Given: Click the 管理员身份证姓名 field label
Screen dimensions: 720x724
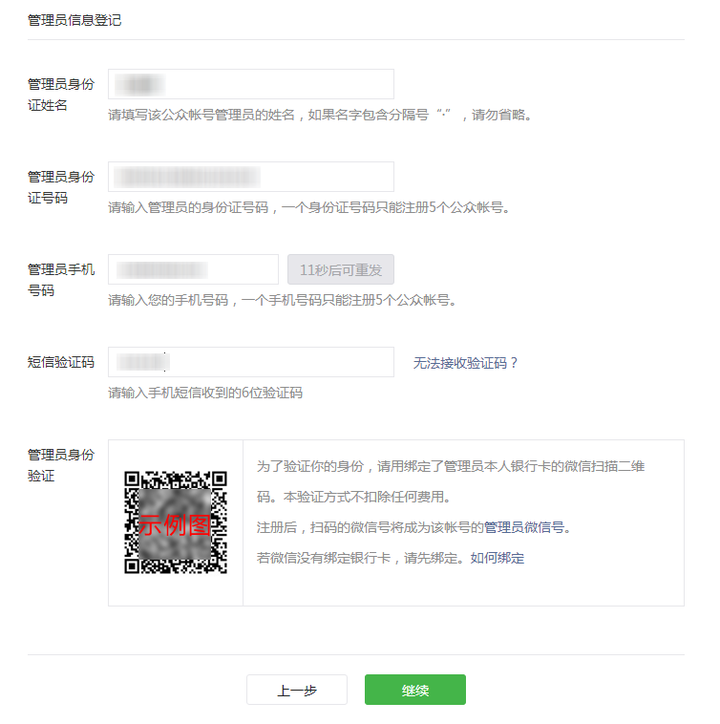Looking at the screenshot, I should coord(61,95).
